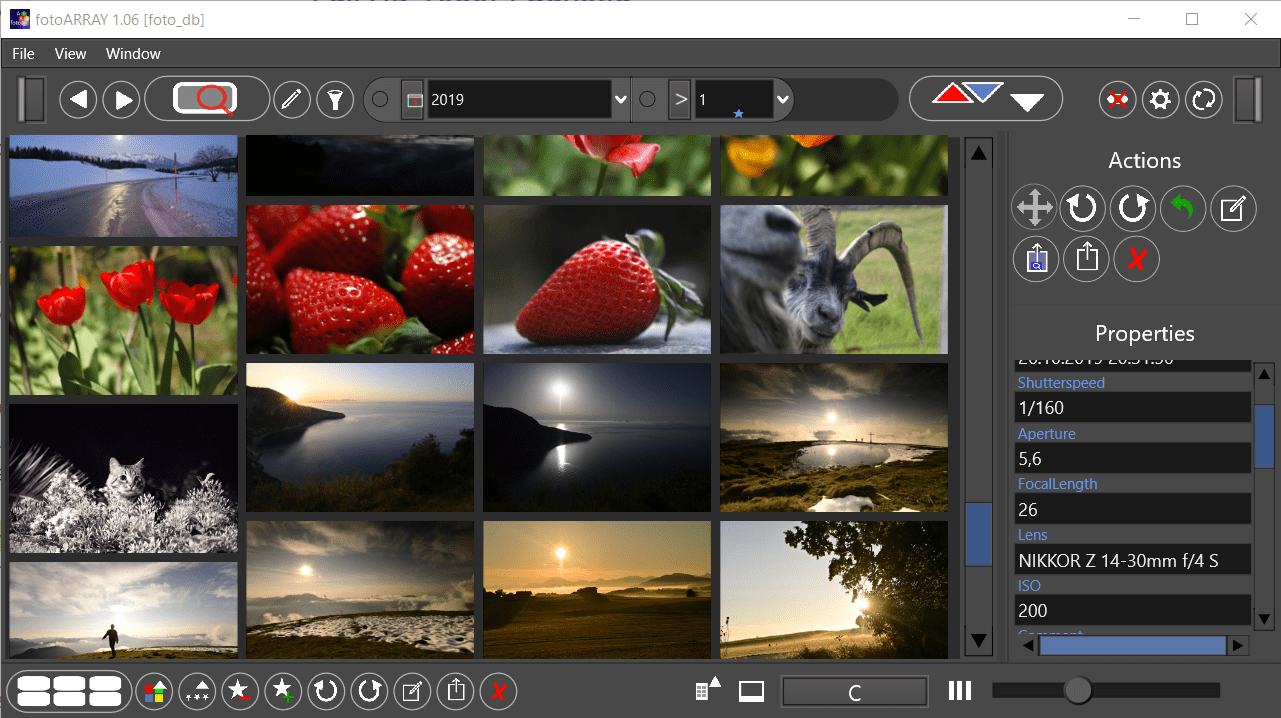Rotate counterclockwise in the Actions panel
The width and height of the screenshot is (1281, 718).
pos(1083,208)
